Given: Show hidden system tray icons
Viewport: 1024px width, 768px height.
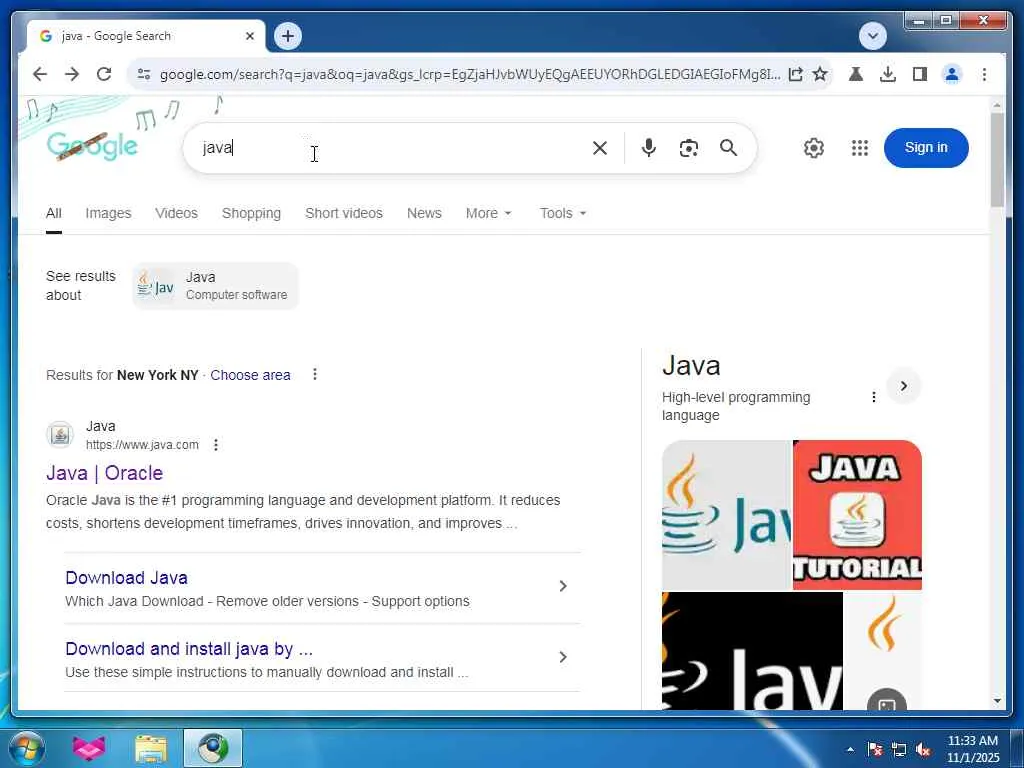Looking at the screenshot, I should [x=850, y=750].
